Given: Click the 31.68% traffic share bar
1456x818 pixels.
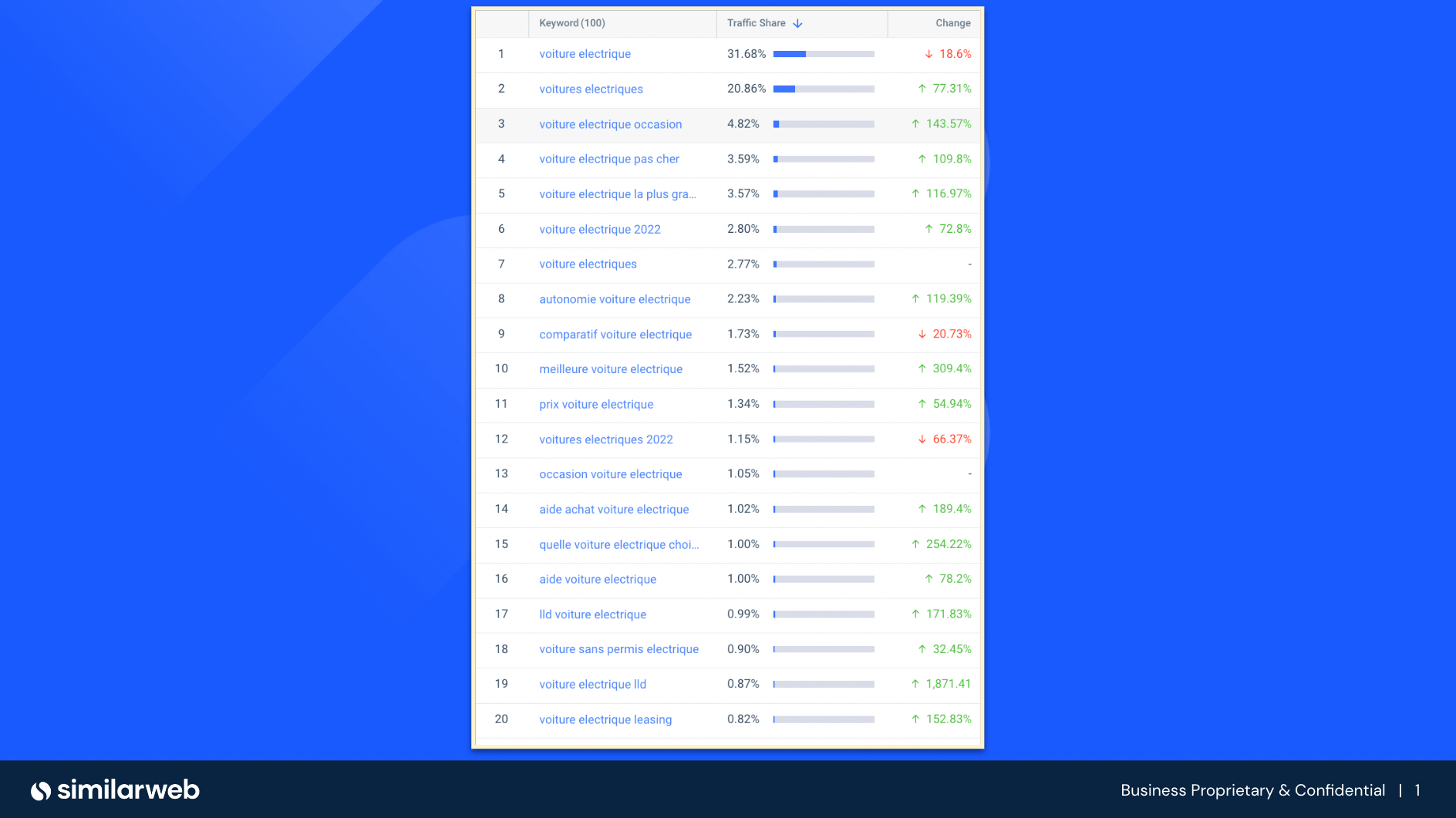Looking at the screenshot, I should click(x=824, y=54).
